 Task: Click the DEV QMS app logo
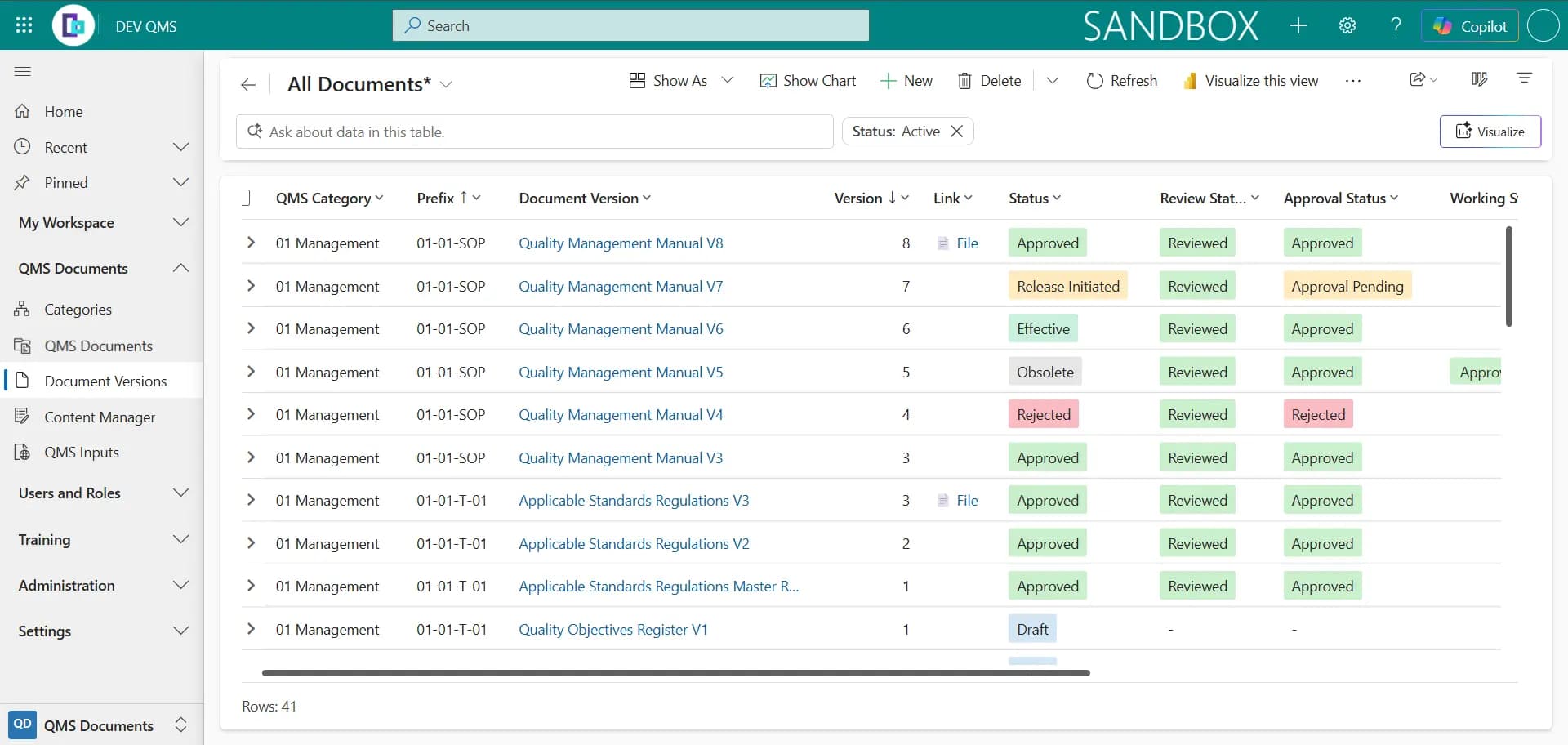click(73, 25)
